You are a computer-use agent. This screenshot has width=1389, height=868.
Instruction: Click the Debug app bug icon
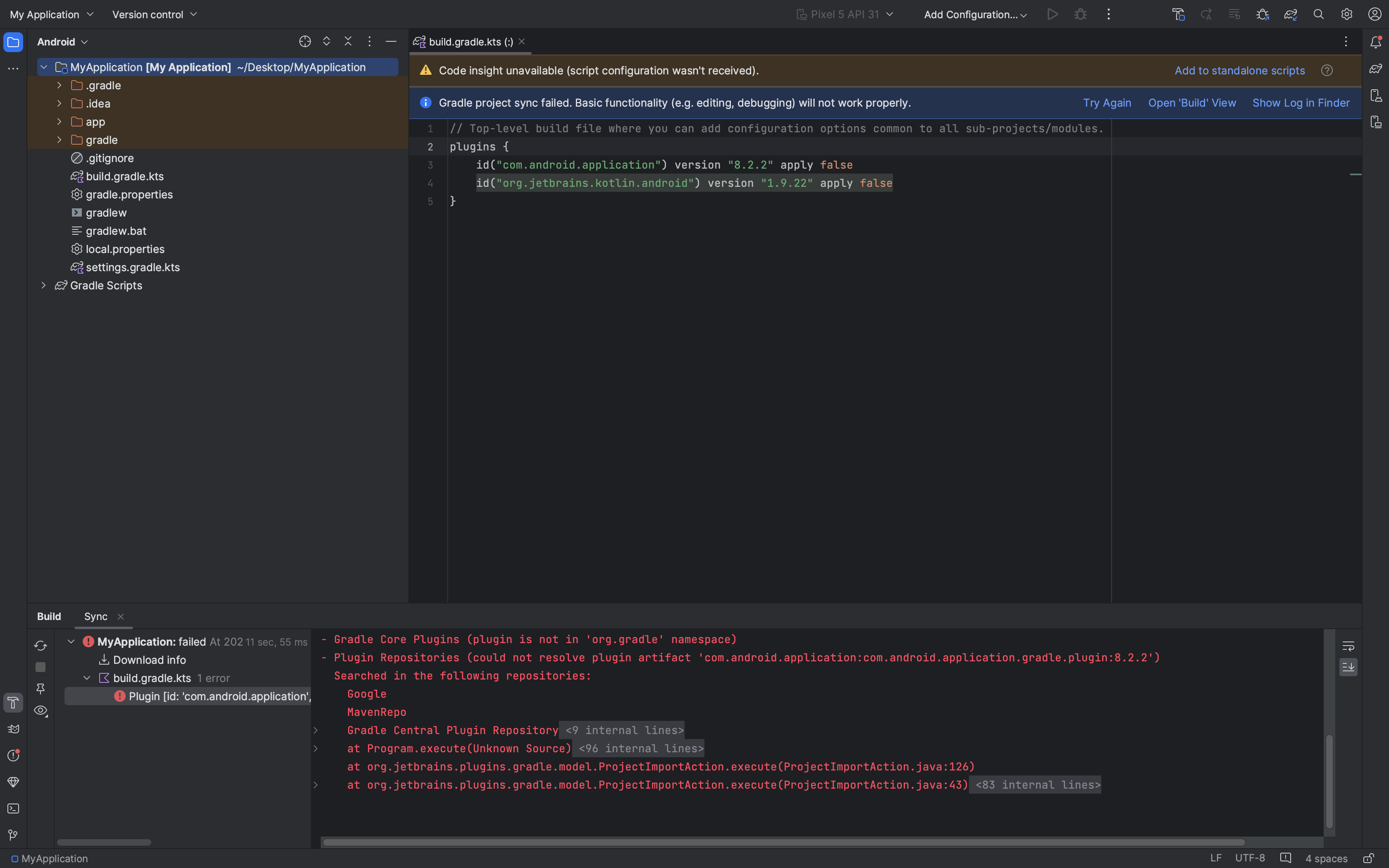[x=1080, y=14]
